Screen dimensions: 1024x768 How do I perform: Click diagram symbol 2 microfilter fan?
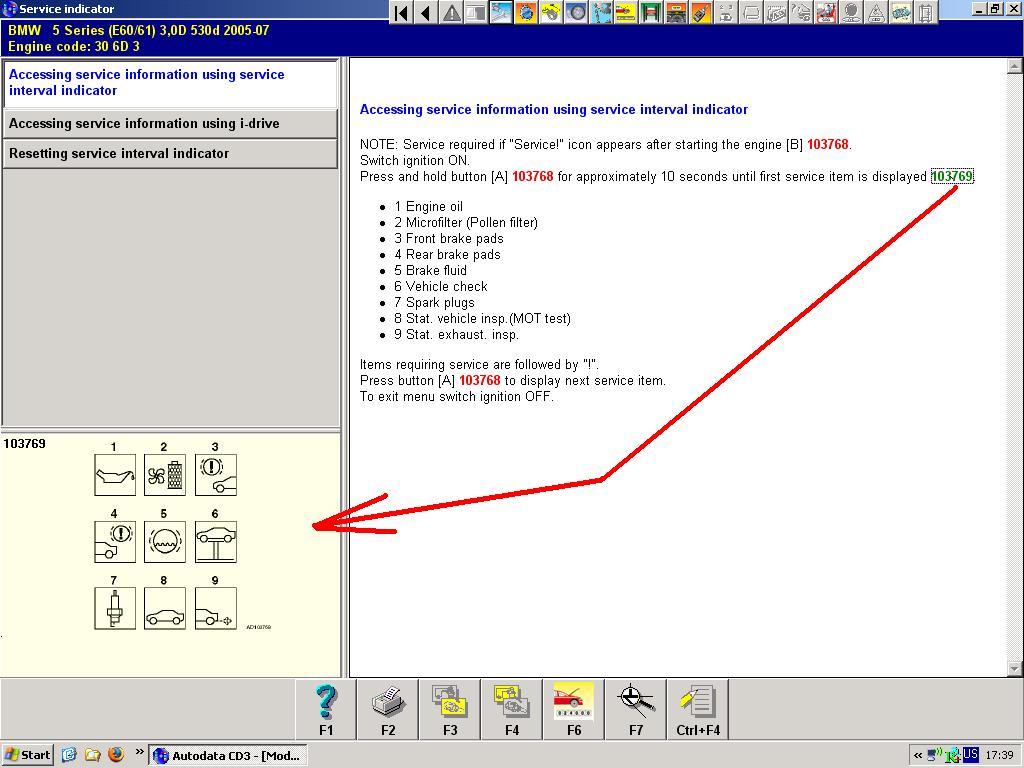click(165, 475)
